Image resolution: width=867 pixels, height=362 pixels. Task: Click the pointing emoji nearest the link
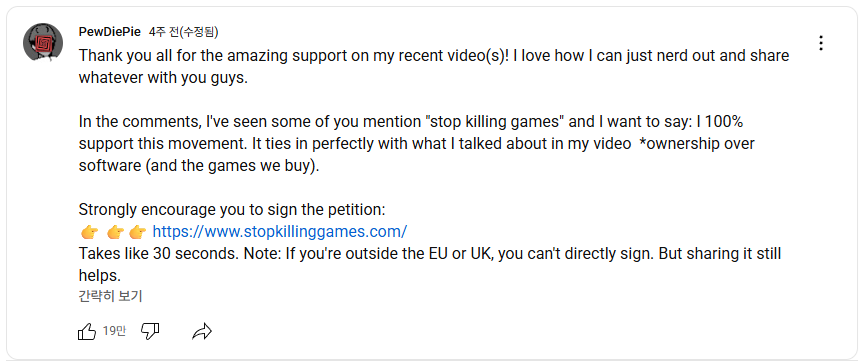138,232
